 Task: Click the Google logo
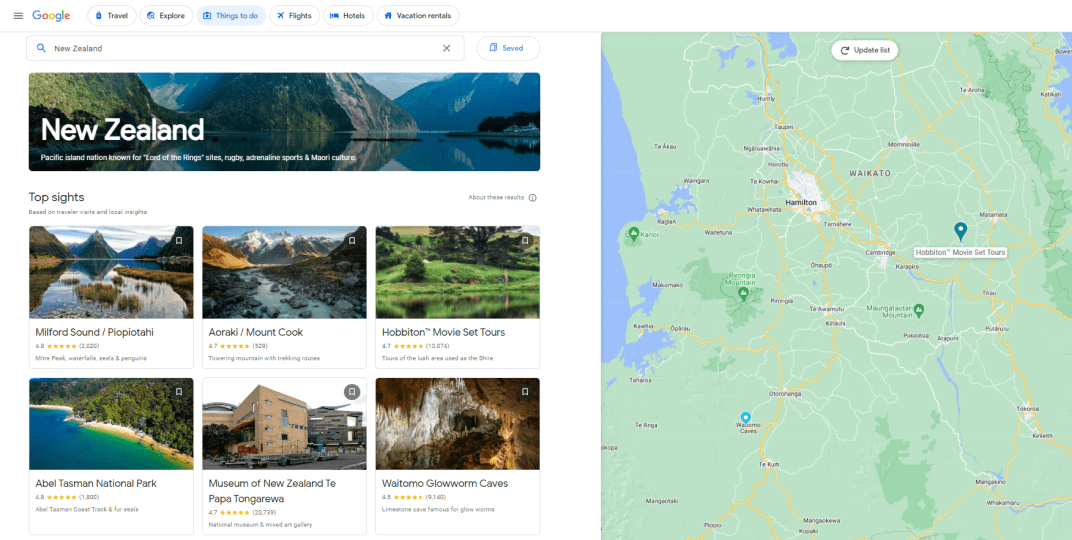pyautogui.click(x=51, y=16)
